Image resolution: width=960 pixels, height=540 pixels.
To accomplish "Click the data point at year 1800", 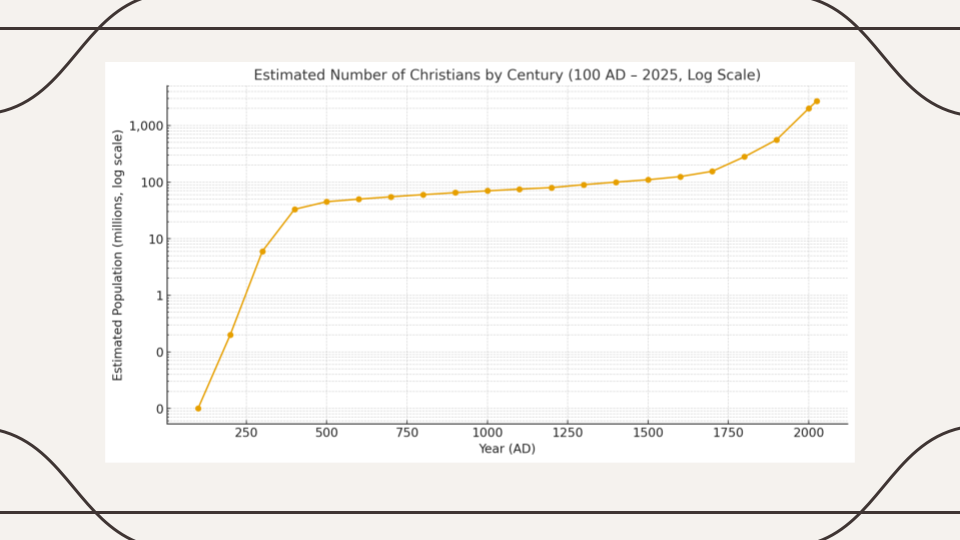I will tap(744, 157).
